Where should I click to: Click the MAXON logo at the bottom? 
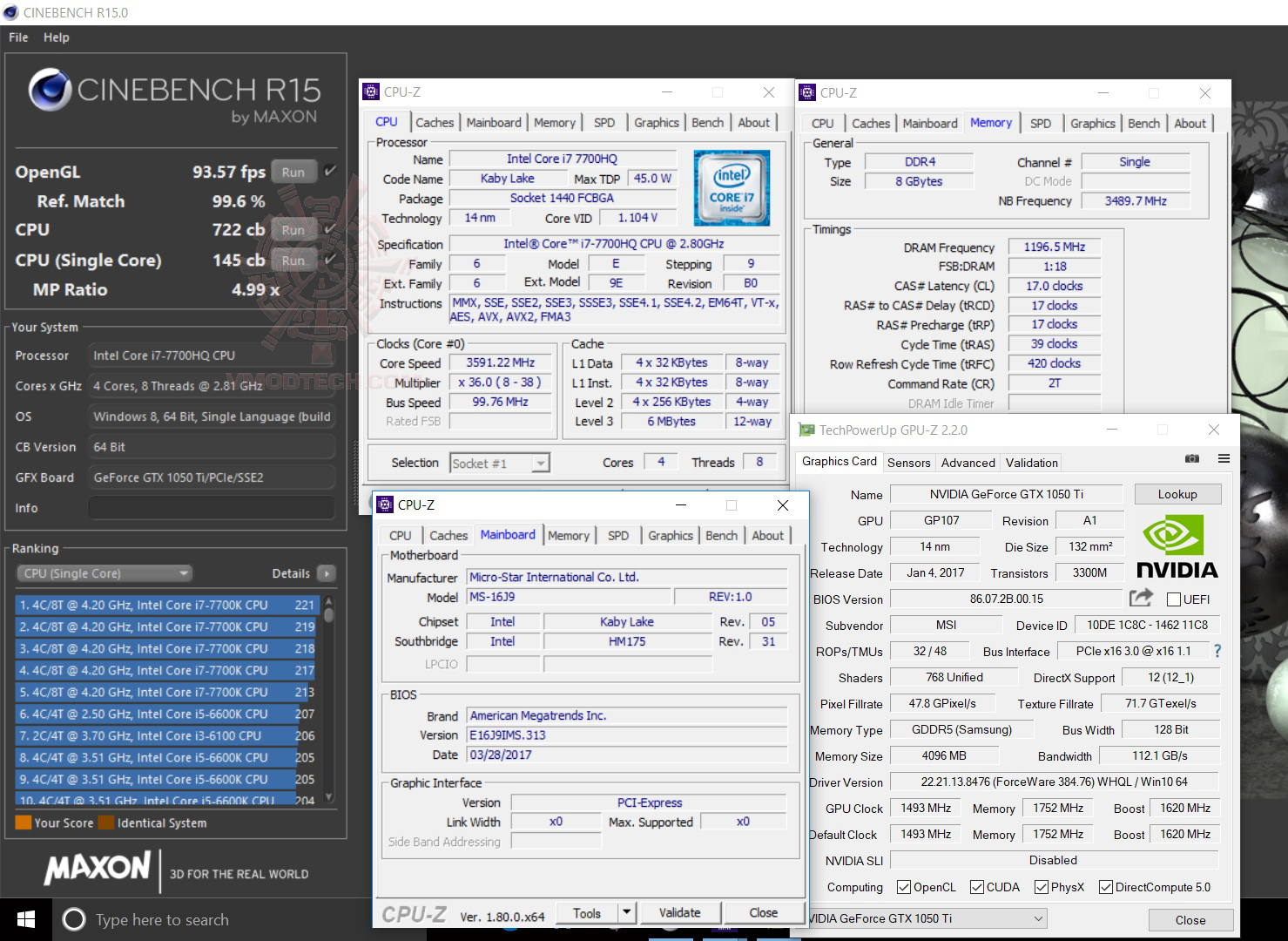tap(98, 869)
